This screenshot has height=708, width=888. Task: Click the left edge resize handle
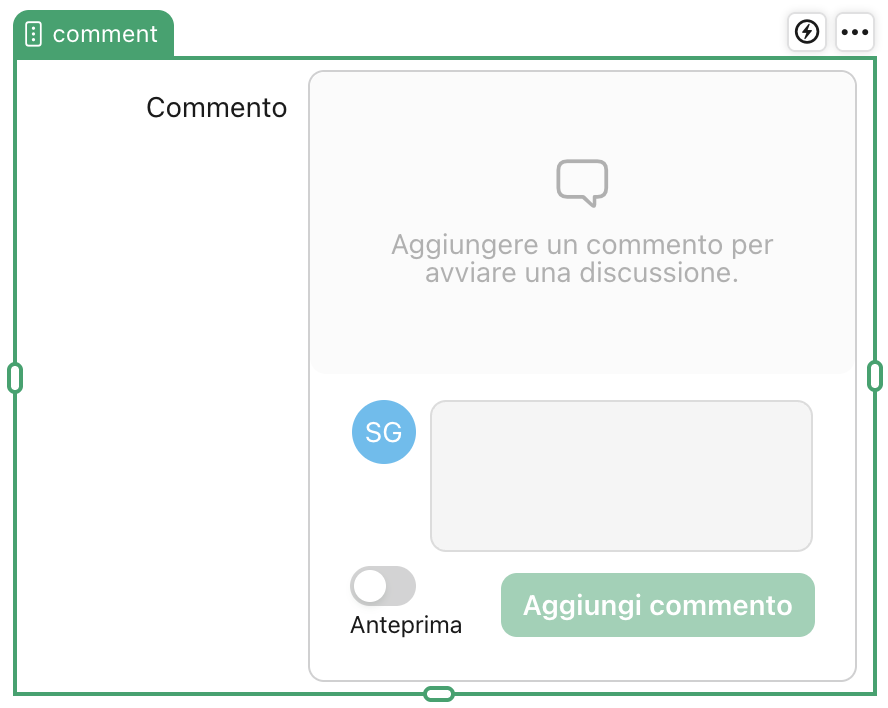pyautogui.click(x=15, y=377)
